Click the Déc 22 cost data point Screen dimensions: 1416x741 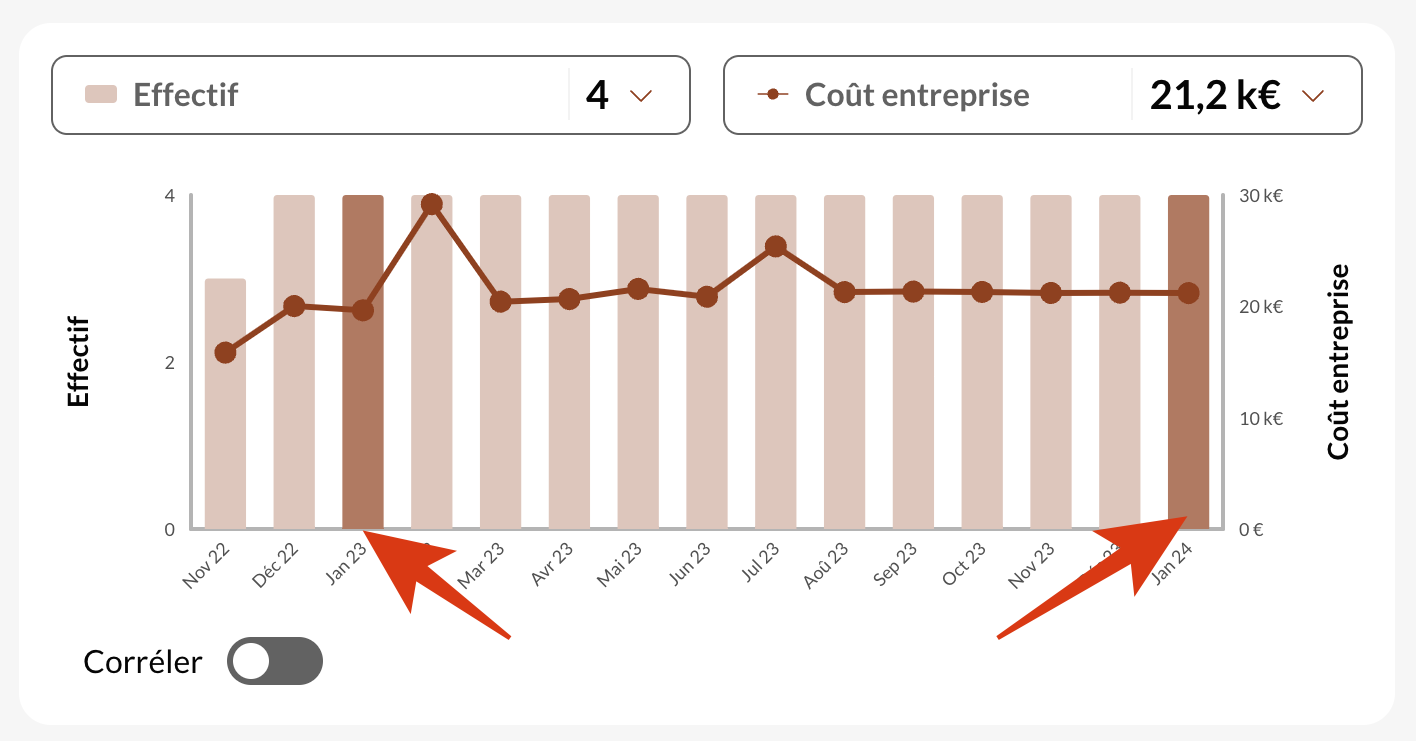tap(294, 306)
